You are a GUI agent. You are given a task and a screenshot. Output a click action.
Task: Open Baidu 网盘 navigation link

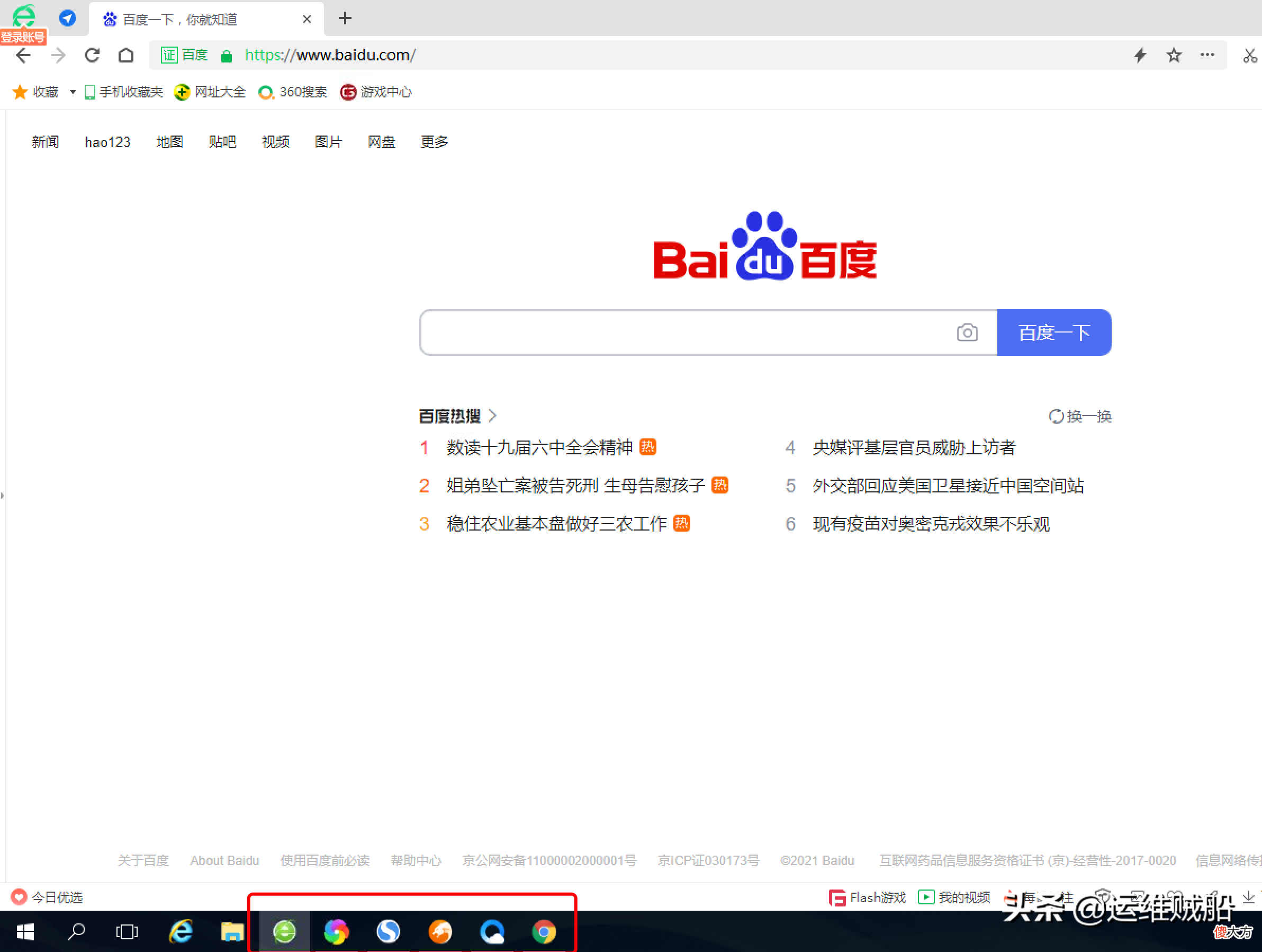382,142
